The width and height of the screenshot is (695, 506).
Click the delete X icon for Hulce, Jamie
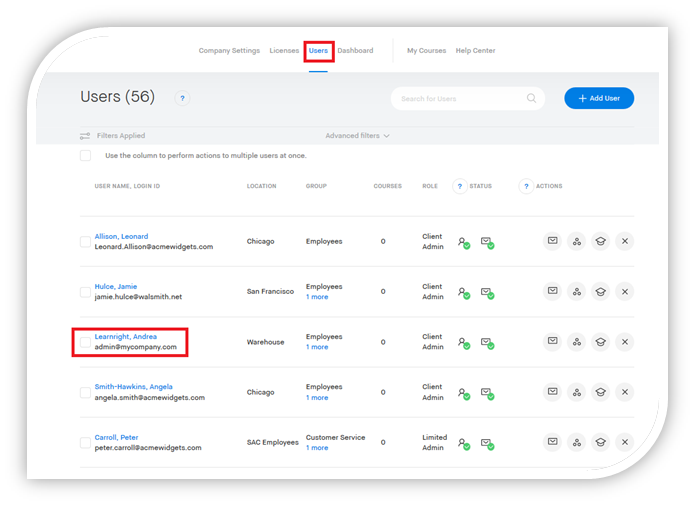click(x=625, y=291)
